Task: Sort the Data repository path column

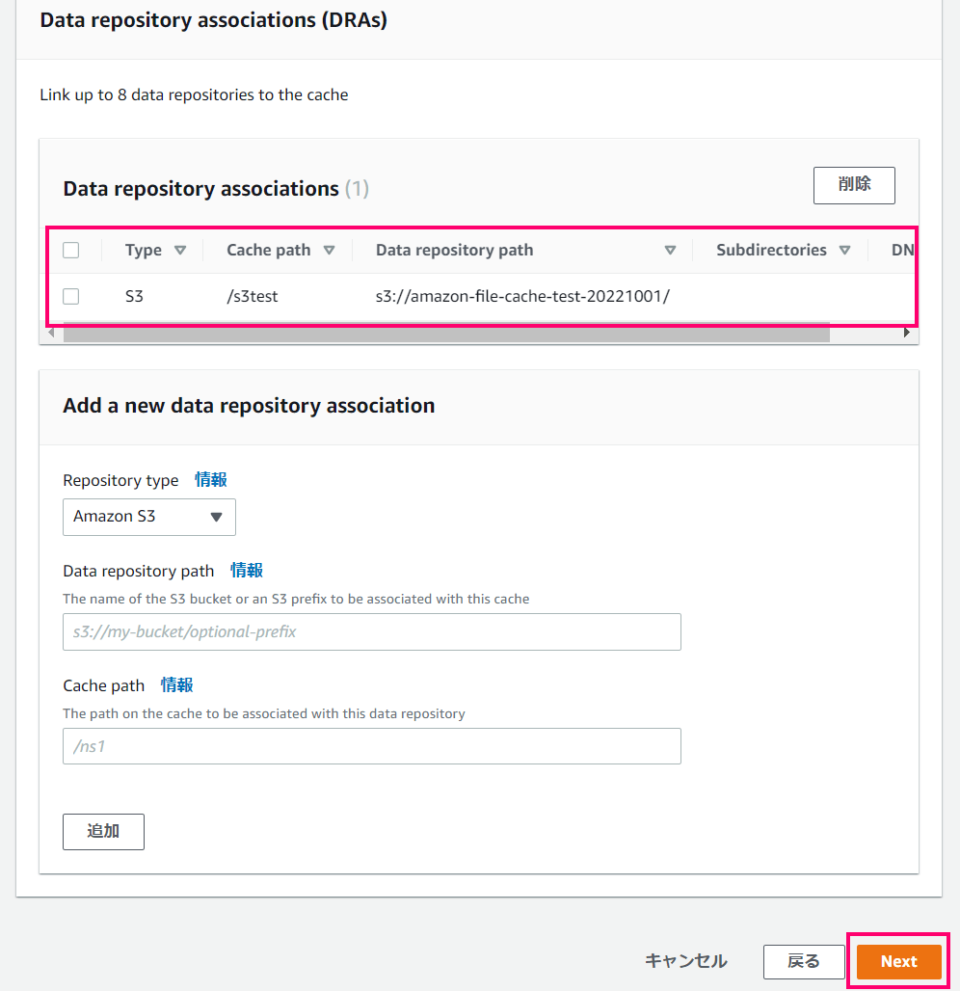Action: [670, 249]
